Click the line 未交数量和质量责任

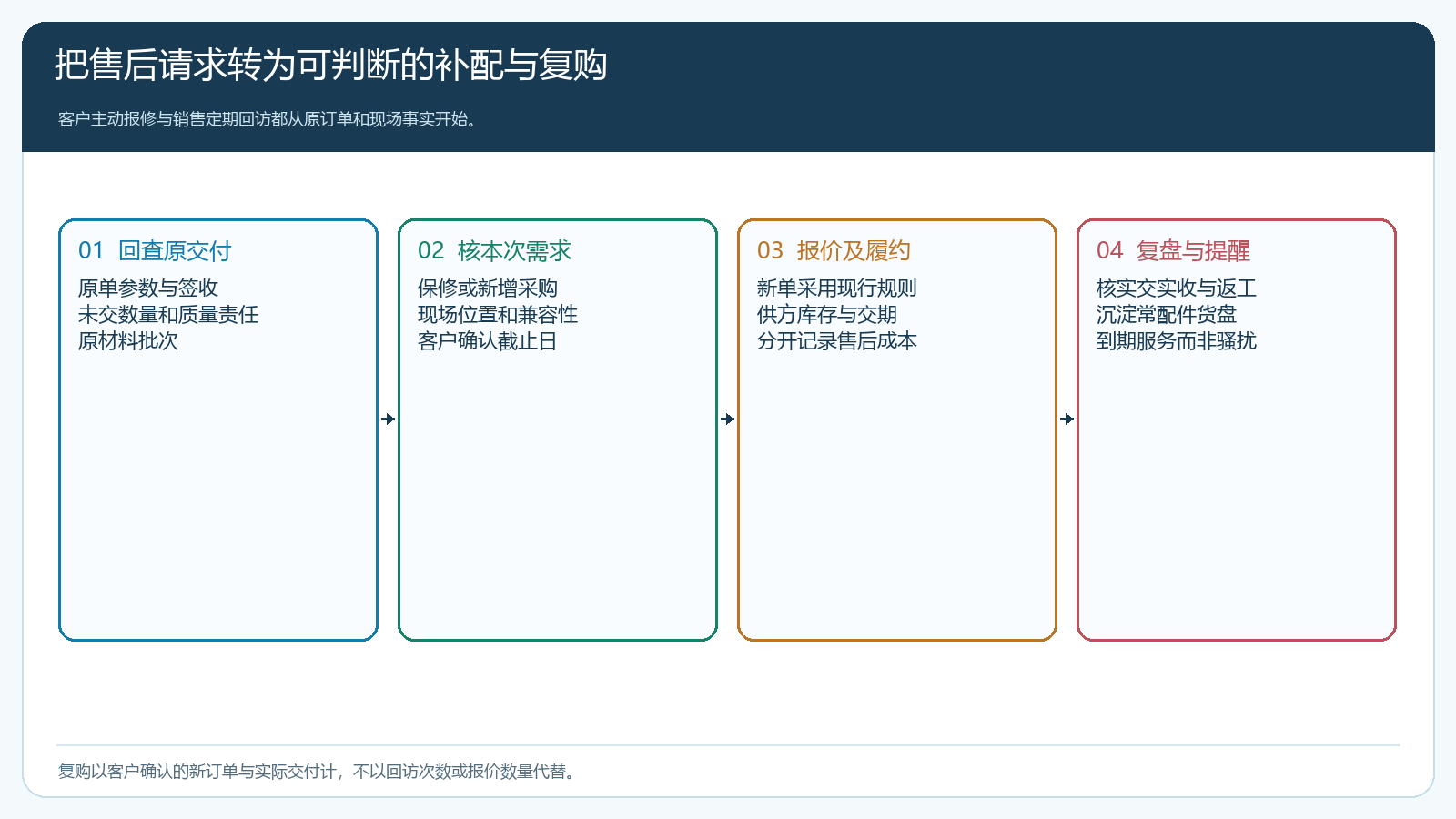(168, 315)
